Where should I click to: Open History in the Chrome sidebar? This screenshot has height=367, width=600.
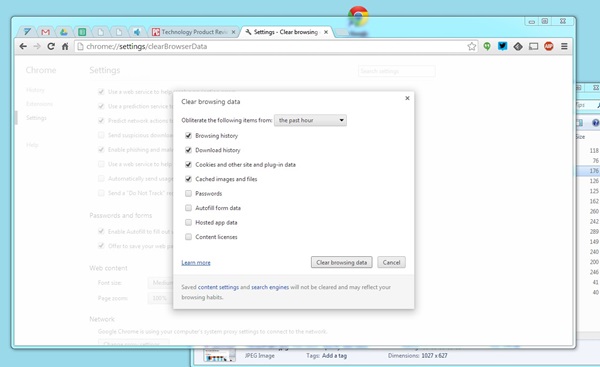coord(35,90)
